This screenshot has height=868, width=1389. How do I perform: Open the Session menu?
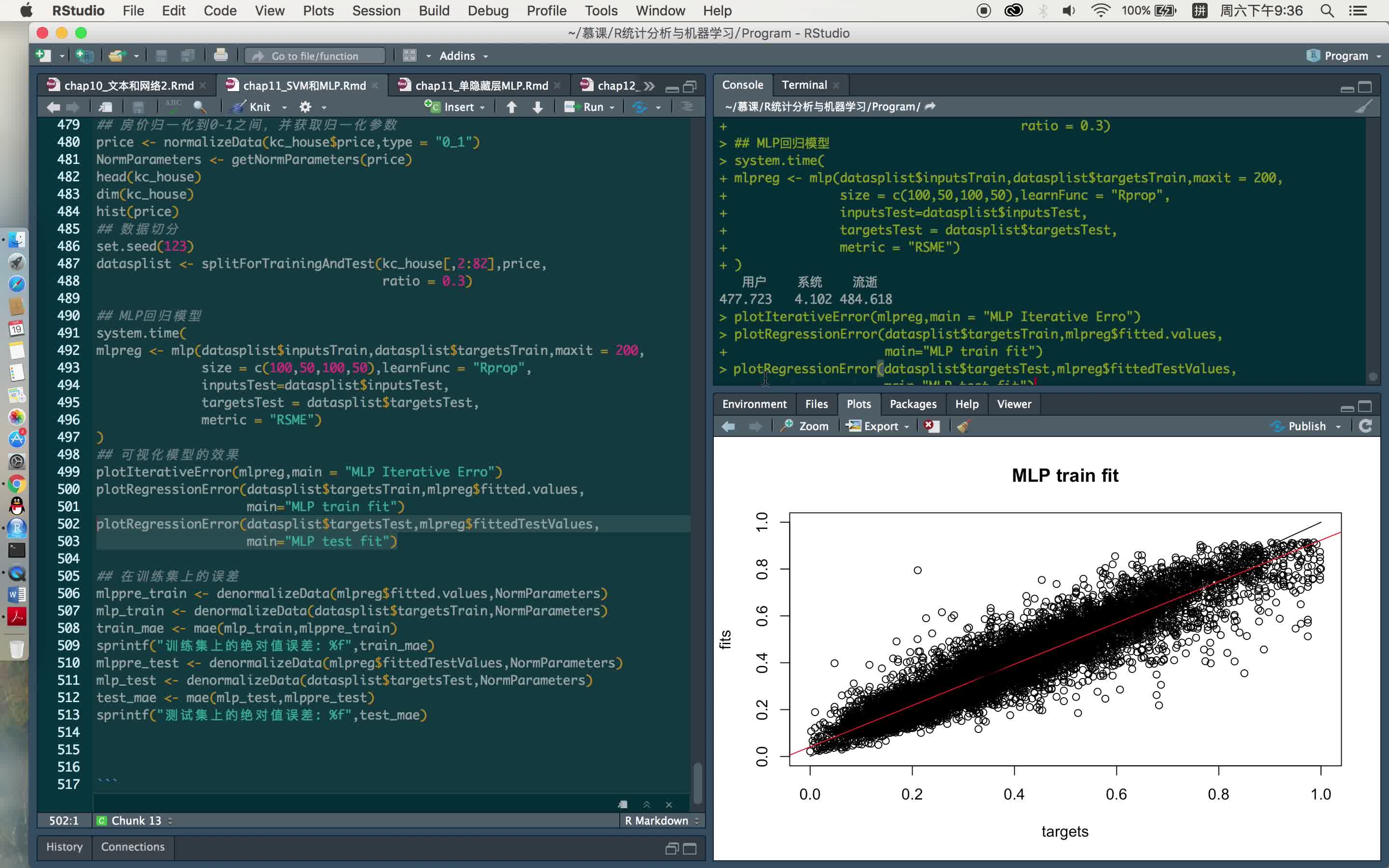tap(376, 10)
